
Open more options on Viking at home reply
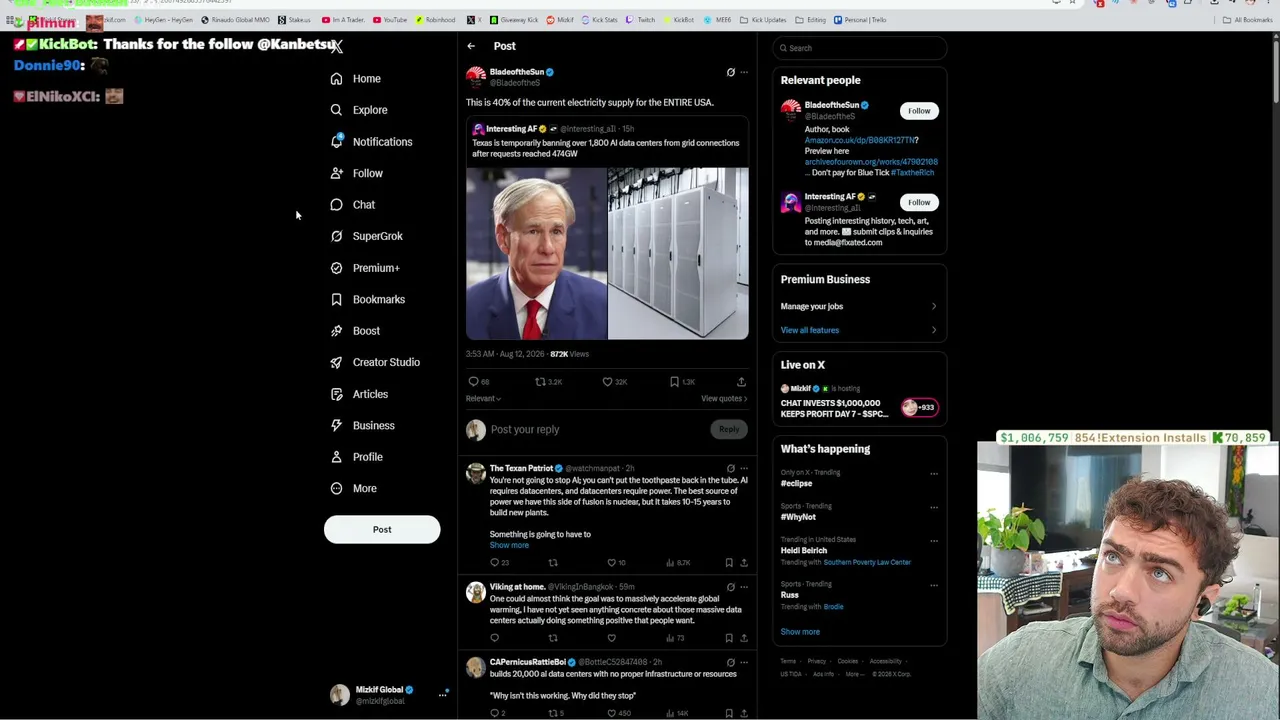tap(743, 587)
